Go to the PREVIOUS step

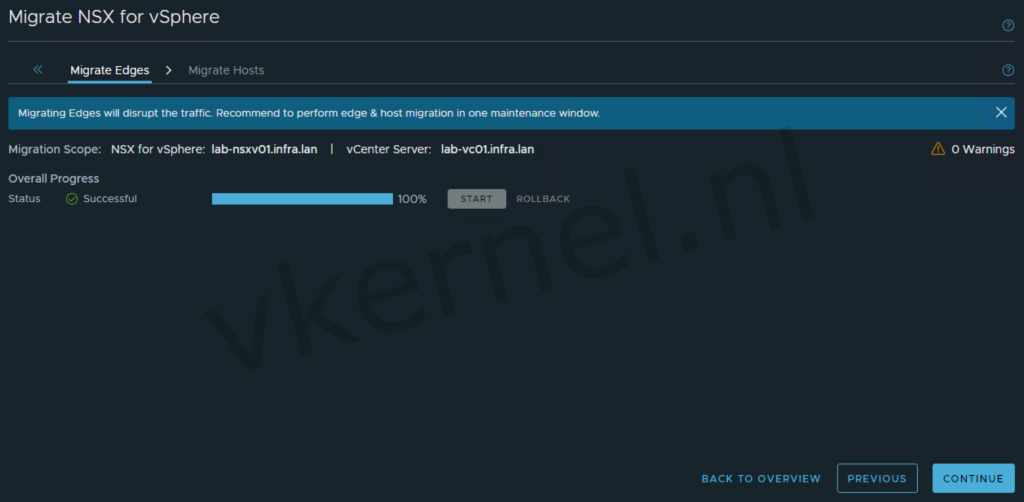(877, 479)
